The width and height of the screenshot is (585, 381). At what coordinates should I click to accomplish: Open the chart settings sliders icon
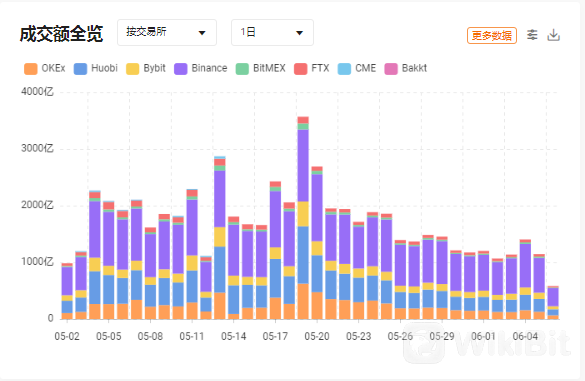point(532,35)
